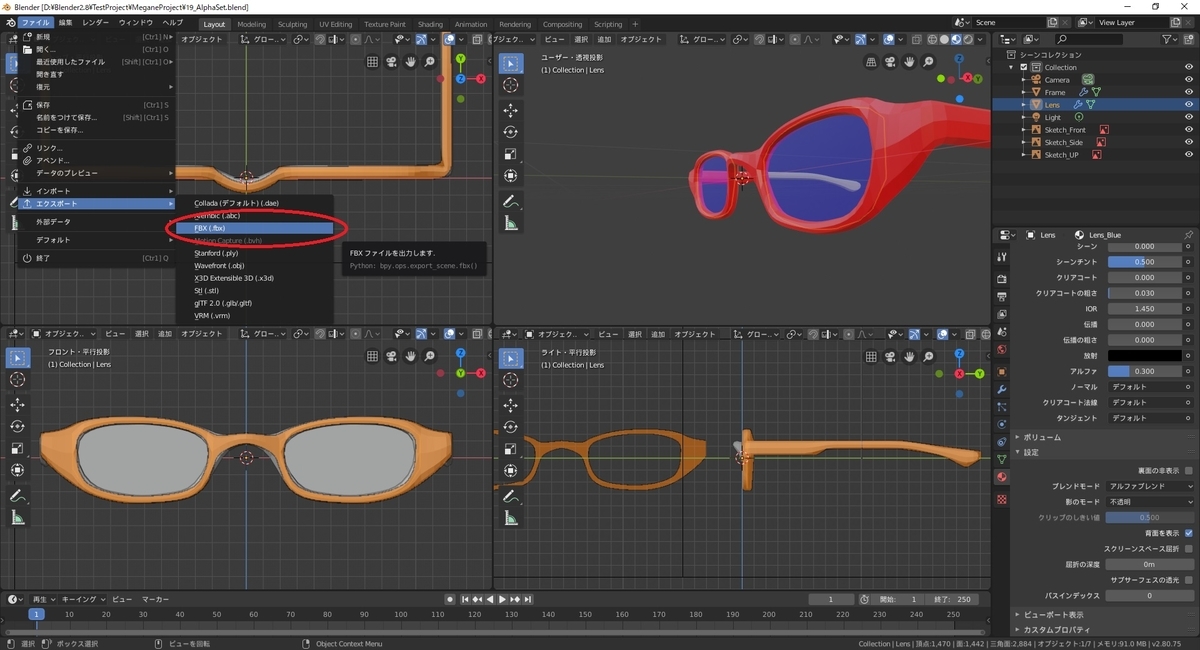
Task: Open the ブレンドモード dropdown
Action: [1150, 486]
